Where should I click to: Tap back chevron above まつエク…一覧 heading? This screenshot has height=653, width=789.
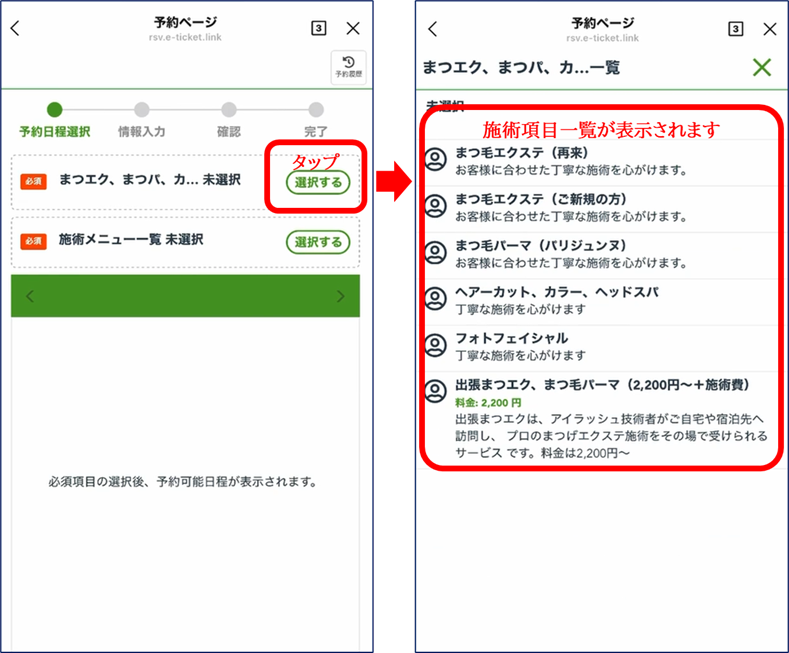click(432, 29)
